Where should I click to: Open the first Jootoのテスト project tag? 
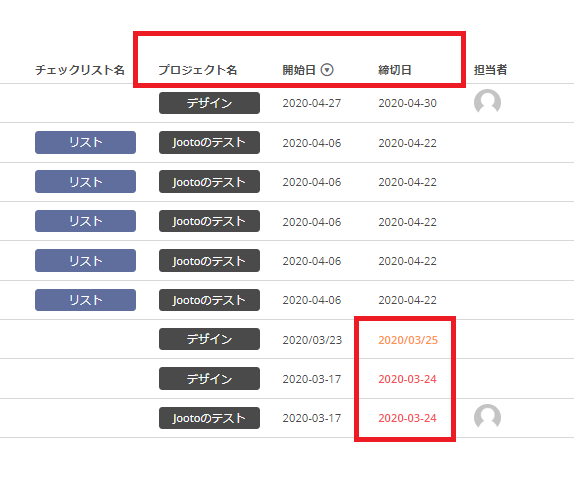[x=209, y=142]
